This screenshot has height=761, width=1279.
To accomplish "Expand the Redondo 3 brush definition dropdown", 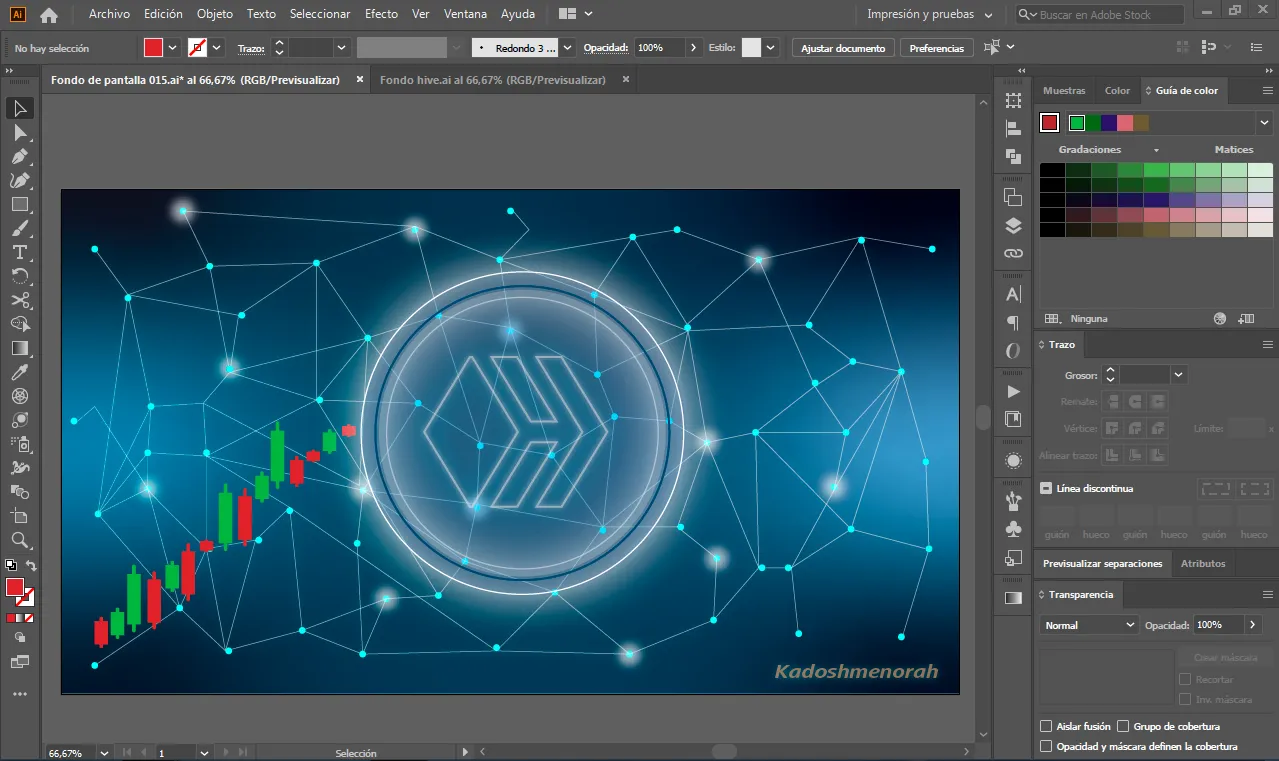I will click(x=568, y=48).
